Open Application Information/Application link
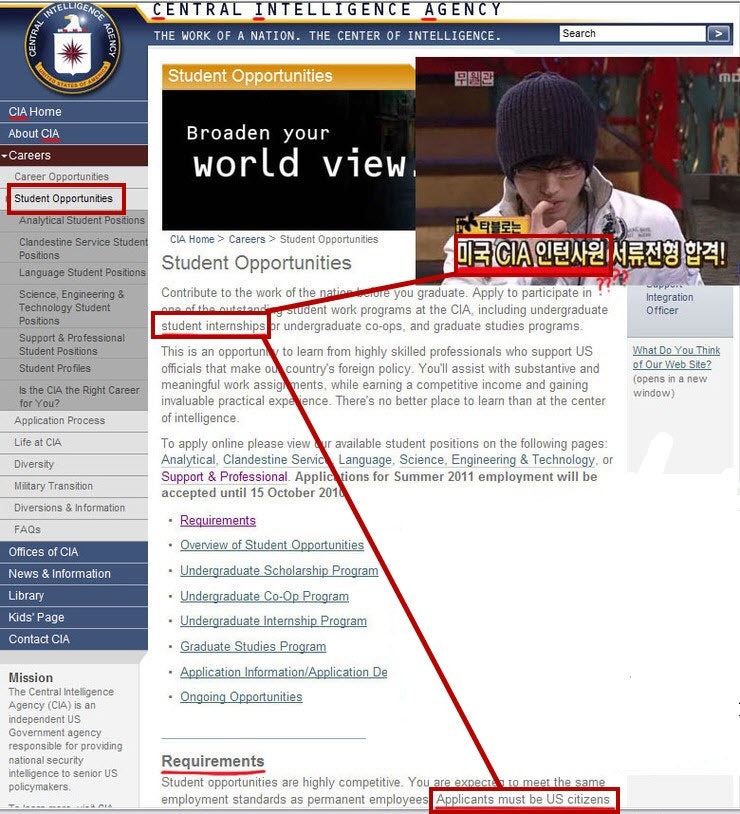The height and width of the screenshot is (814, 740). 284,672
